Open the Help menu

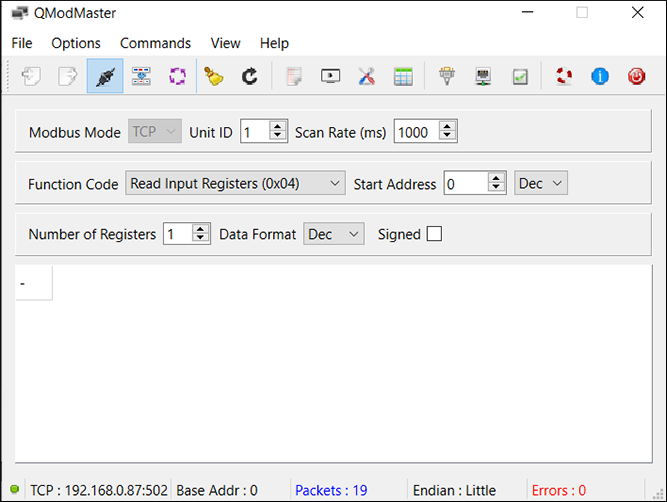tap(274, 43)
